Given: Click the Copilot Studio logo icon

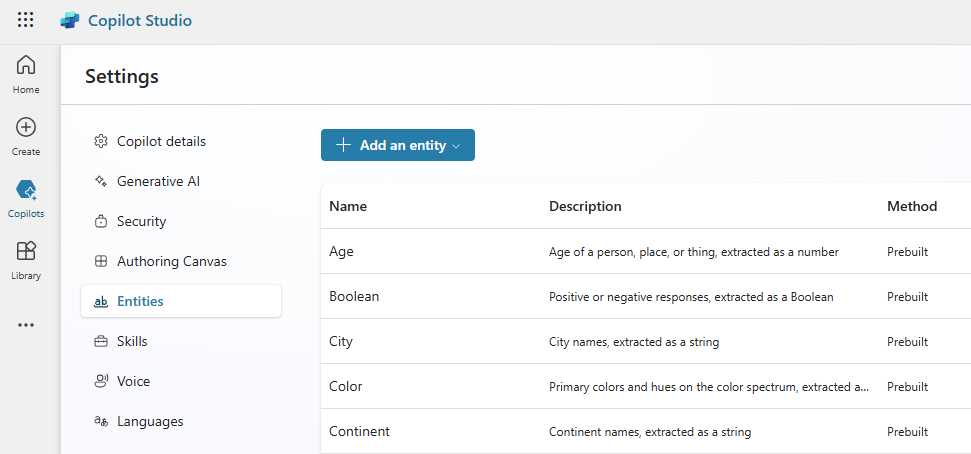Looking at the screenshot, I should [x=70, y=20].
